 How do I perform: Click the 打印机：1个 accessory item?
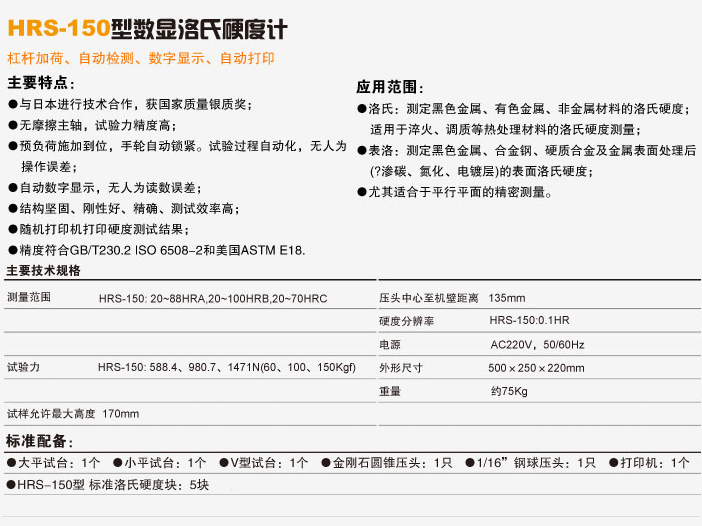(x=654, y=463)
